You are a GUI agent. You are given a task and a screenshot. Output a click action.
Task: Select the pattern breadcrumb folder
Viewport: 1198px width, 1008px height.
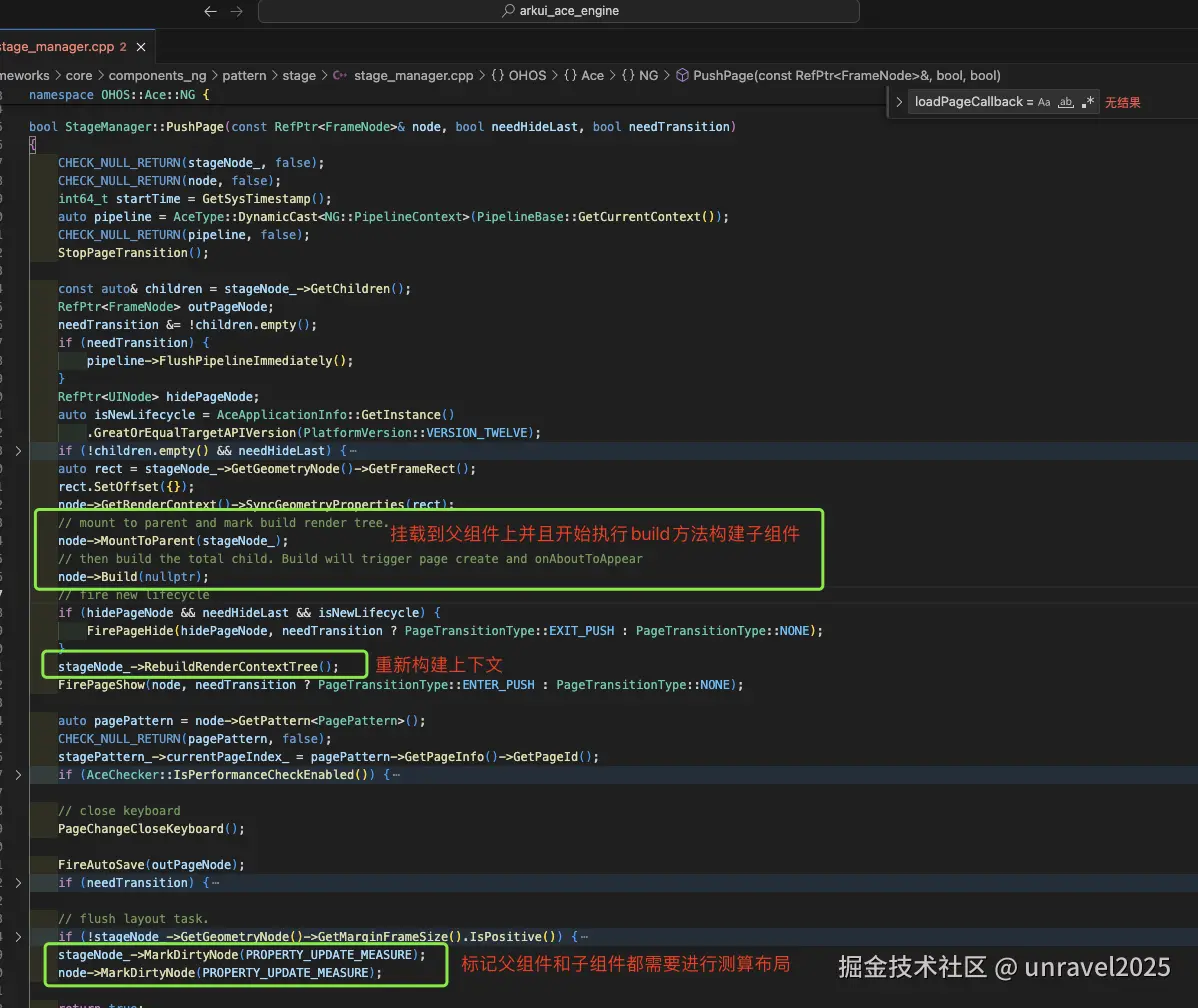coord(244,76)
